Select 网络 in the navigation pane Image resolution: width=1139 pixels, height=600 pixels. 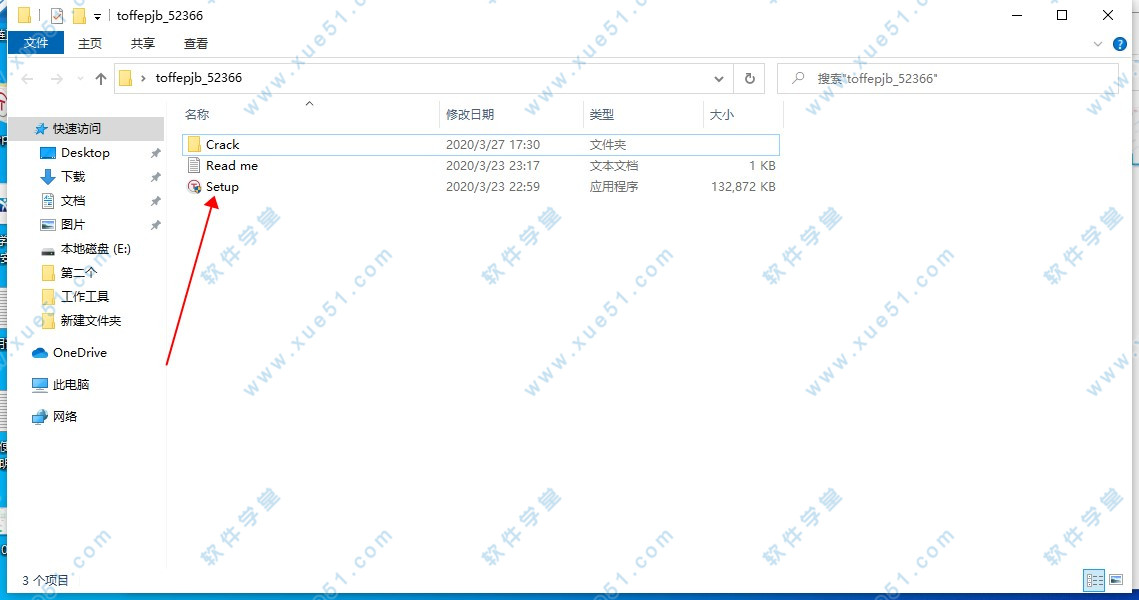(65, 416)
